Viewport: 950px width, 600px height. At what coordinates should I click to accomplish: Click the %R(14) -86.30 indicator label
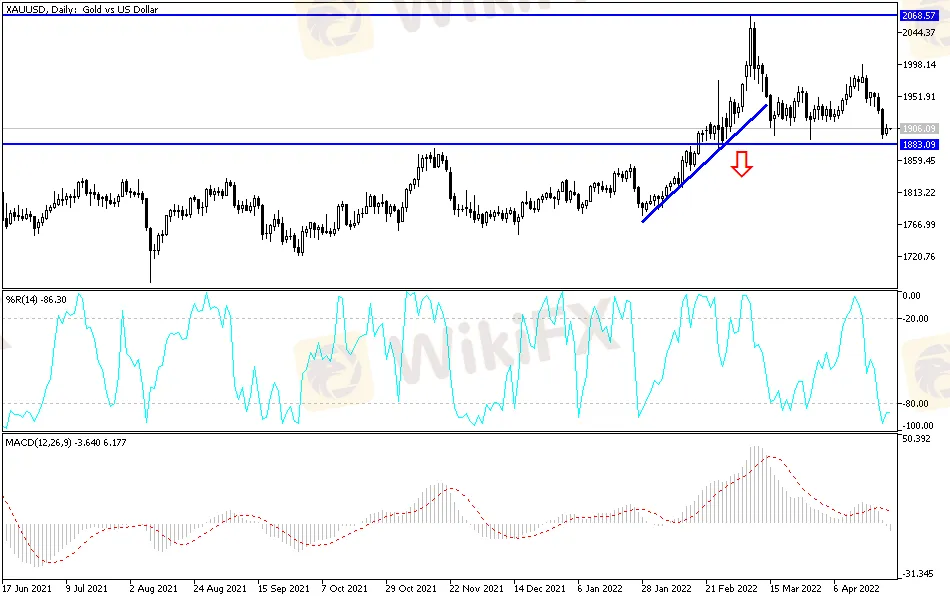[36, 299]
